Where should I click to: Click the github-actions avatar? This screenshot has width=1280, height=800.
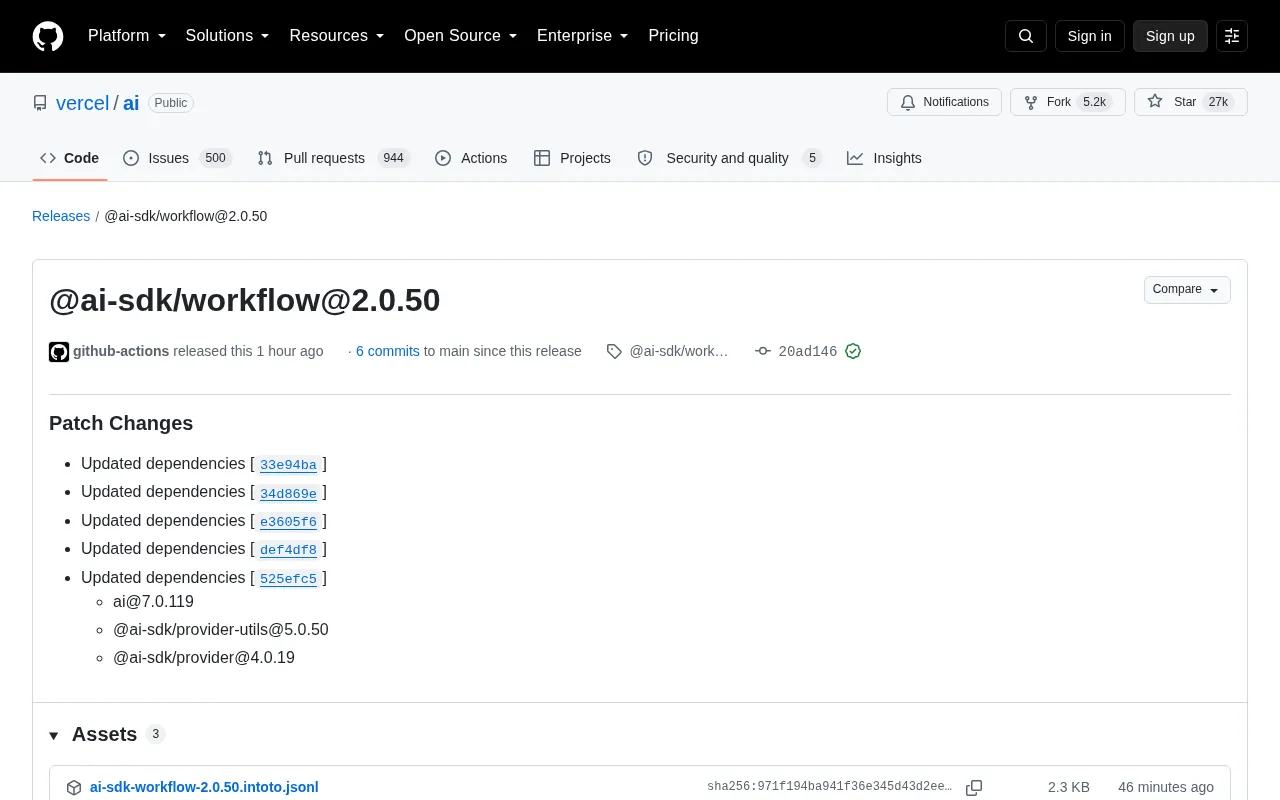[x=59, y=351]
